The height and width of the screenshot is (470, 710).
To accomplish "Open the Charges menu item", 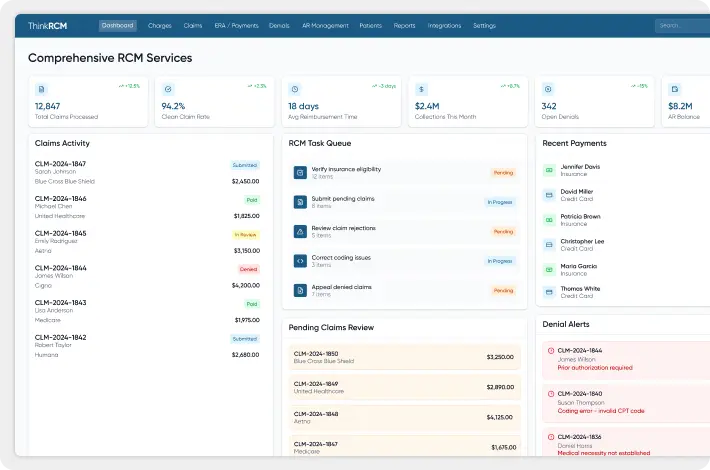I will [160, 26].
